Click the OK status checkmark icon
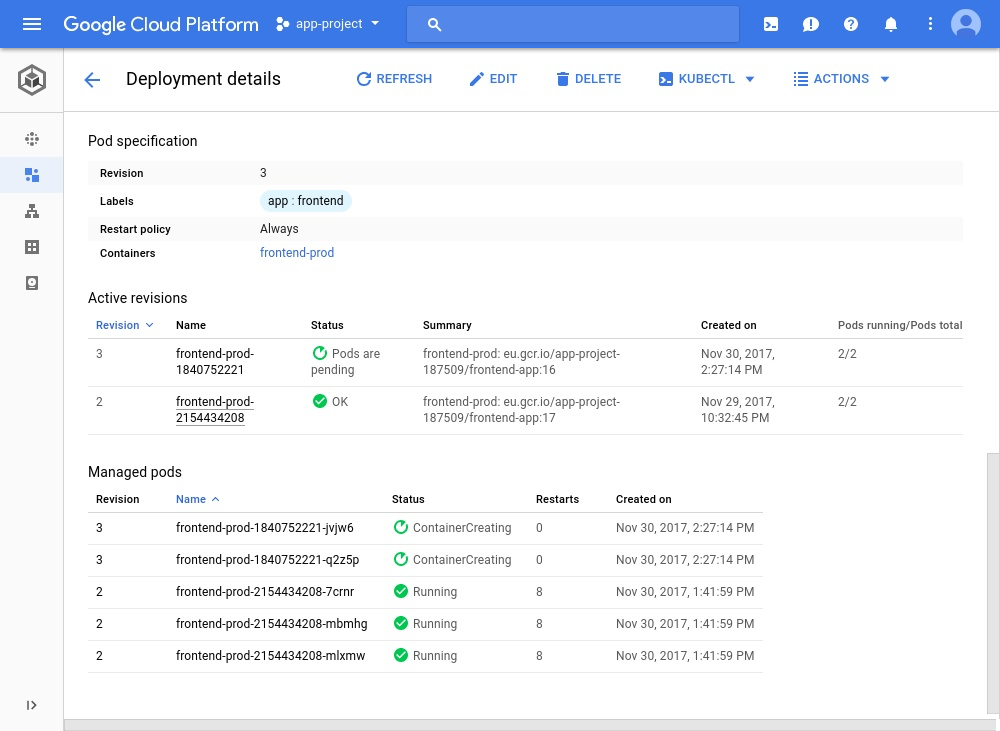This screenshot has width=1000, height=731. click(x=320, y=401)
